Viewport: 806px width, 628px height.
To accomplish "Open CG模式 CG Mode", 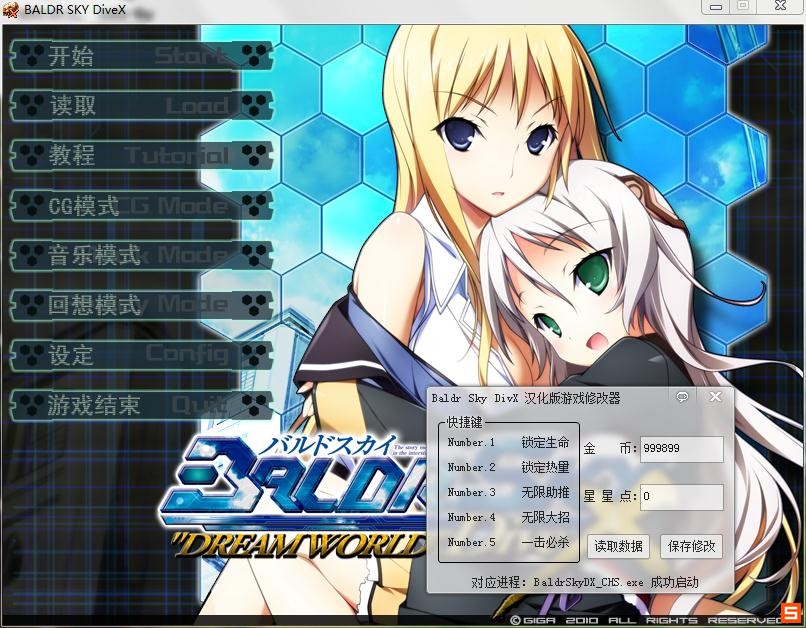I will click(x=141, y=206).
